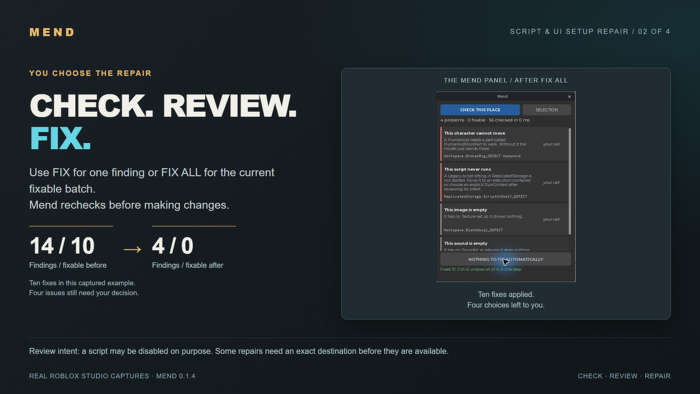Select the 'This script never runs' finding
The image size is (700, 394).
(504, 182)
